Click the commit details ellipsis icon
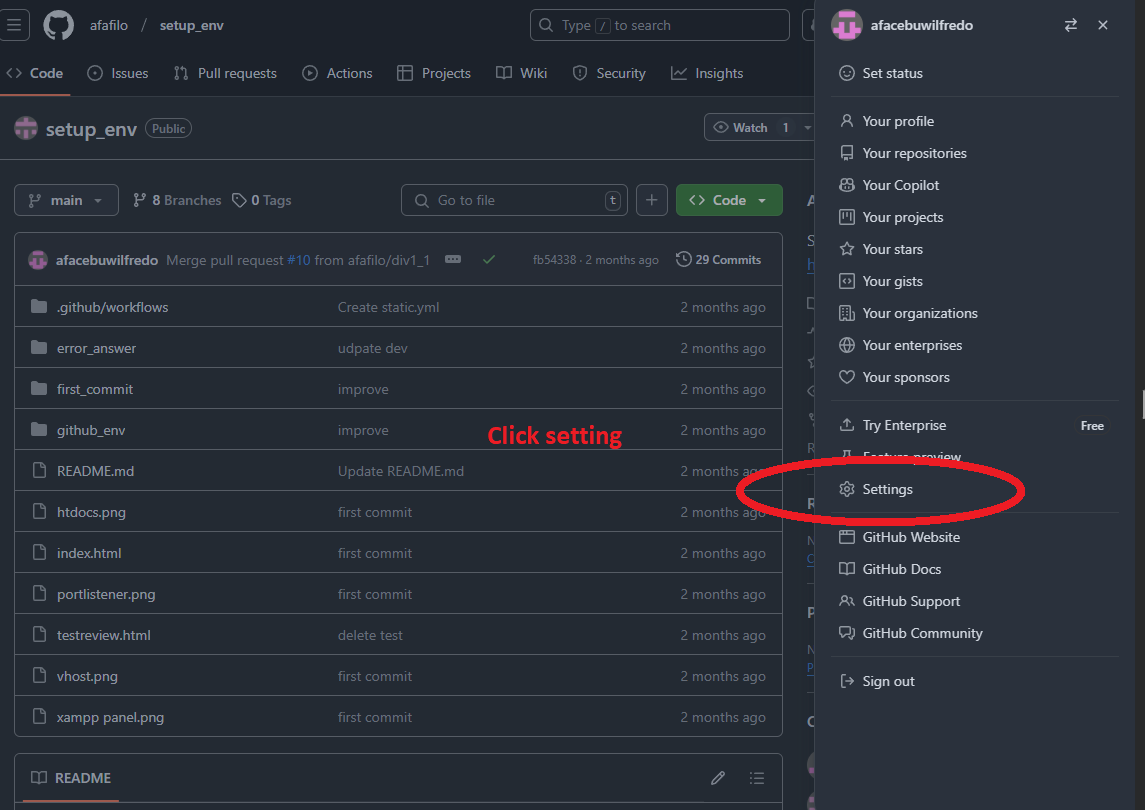The image size is (1145, 810). tap(453, 259)
